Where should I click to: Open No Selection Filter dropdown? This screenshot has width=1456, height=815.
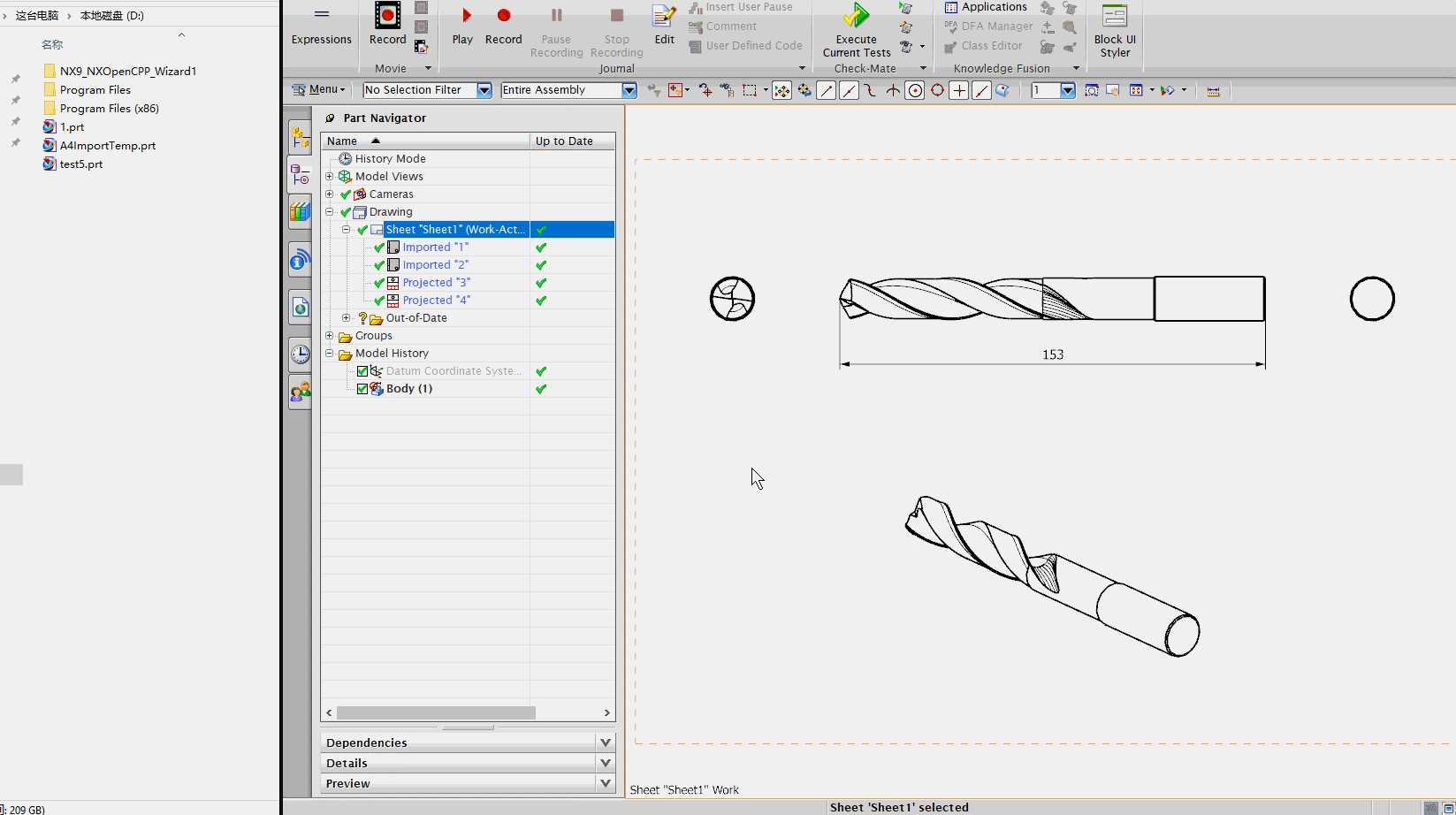click(x=484, y=90)
